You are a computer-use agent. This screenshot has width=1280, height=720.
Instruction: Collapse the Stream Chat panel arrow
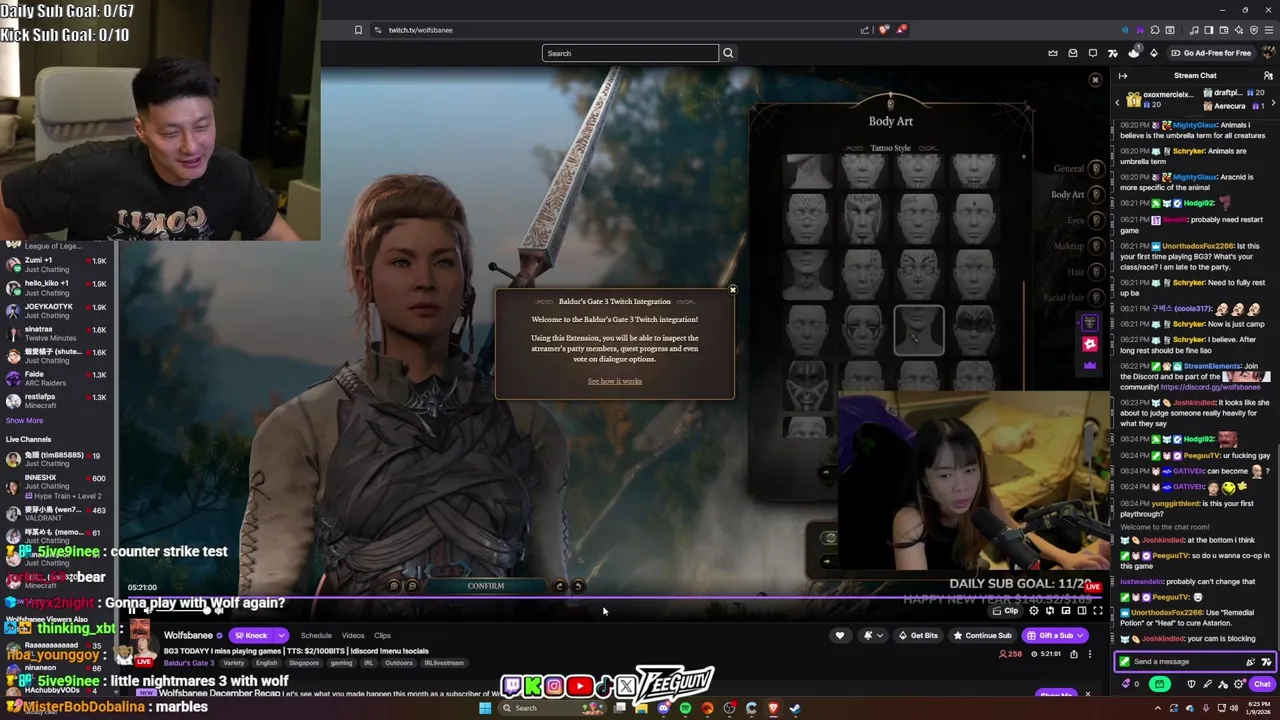coord(1123,76)
